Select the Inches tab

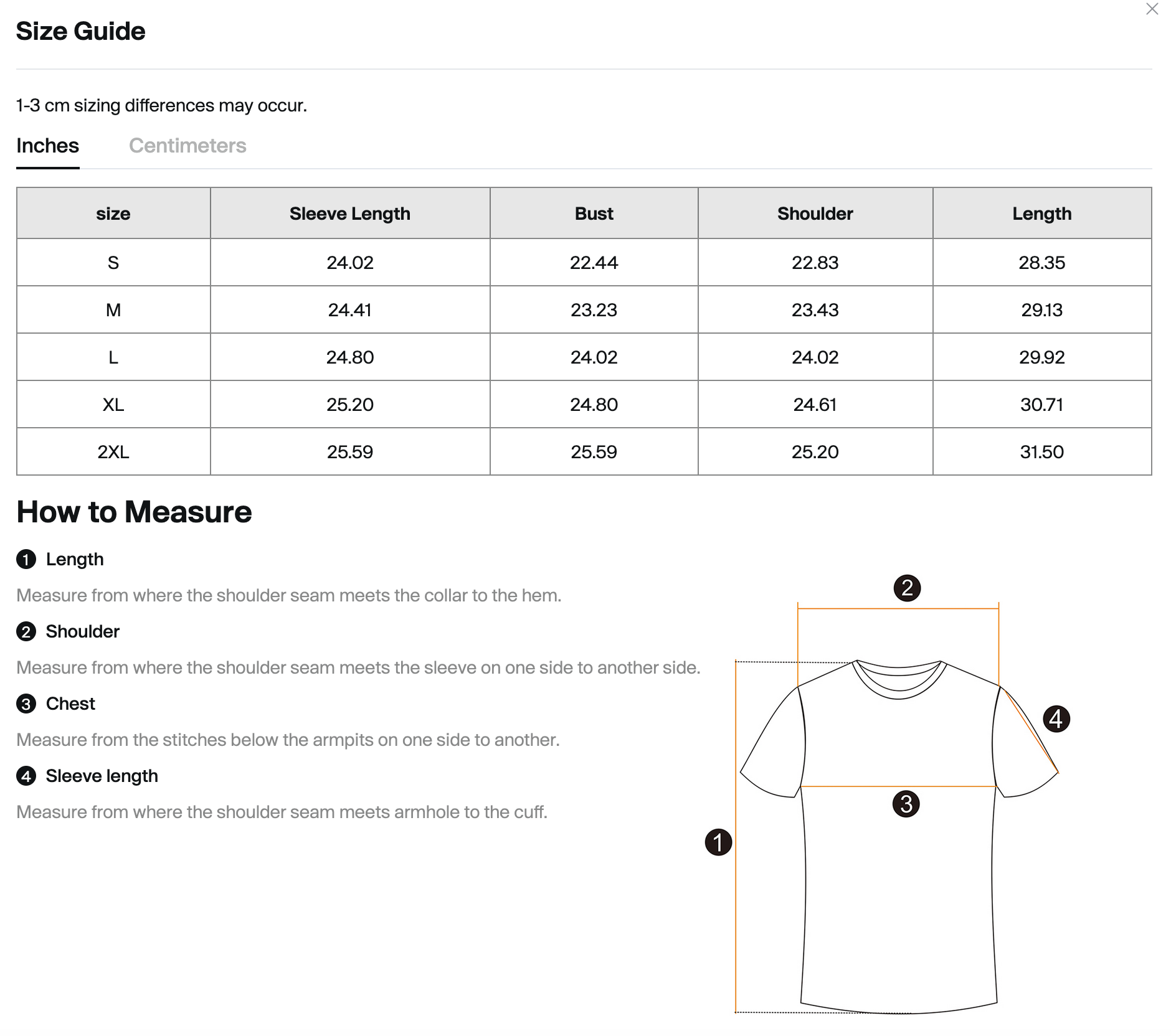click(x=47, y=146)
